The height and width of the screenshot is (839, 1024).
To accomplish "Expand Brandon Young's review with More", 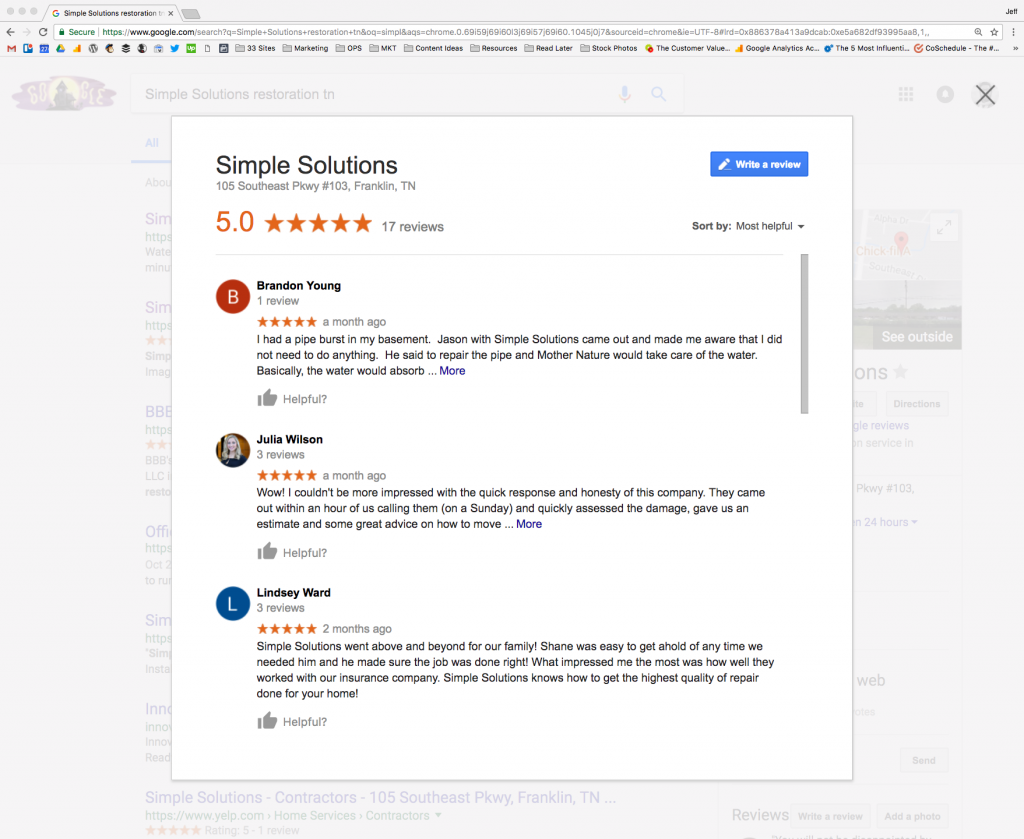I will click(x=452, y=371).
